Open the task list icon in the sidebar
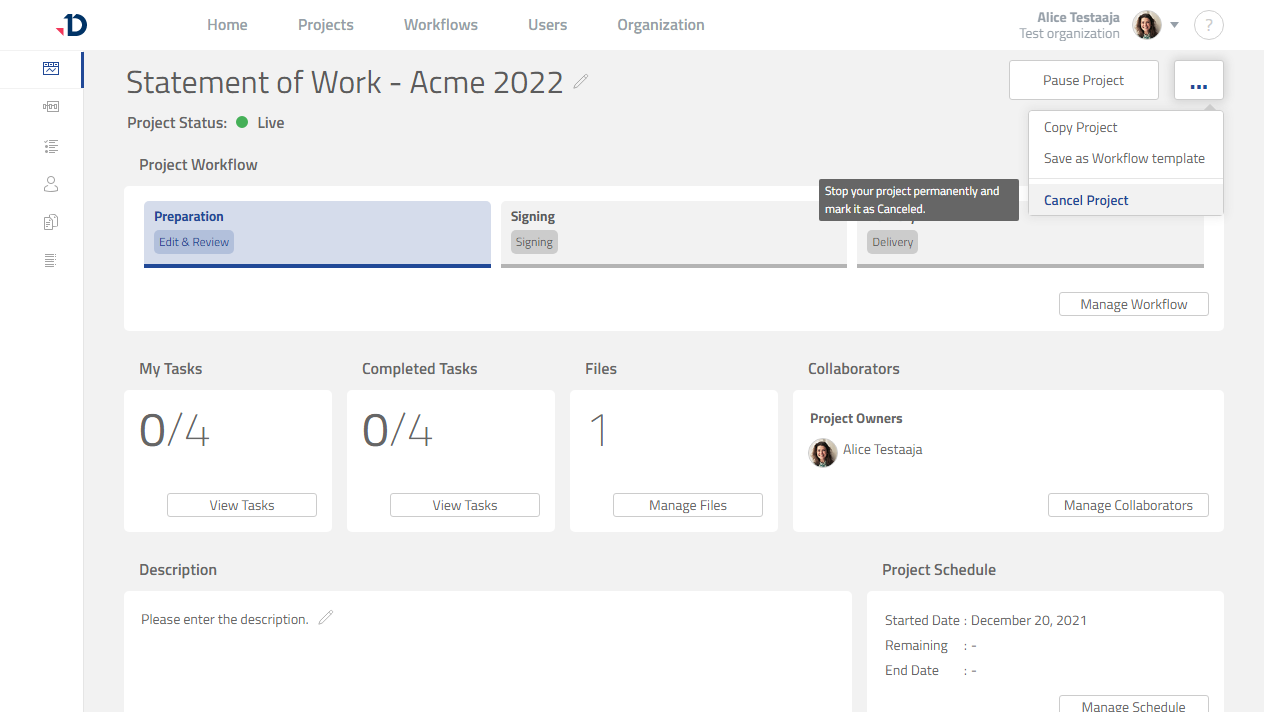This screenshot has height=712, width=1264. pyautogui.click(x=51, y=146)
